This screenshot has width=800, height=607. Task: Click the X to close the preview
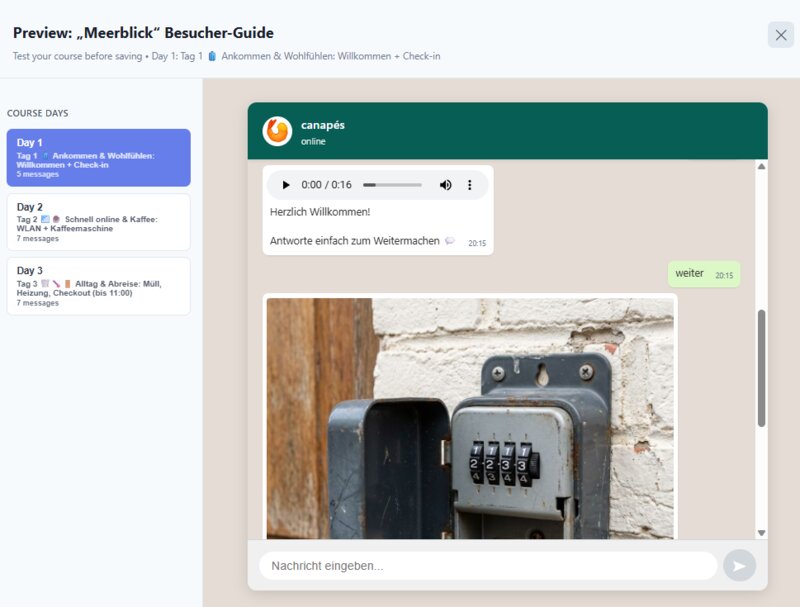click(779, 34)
